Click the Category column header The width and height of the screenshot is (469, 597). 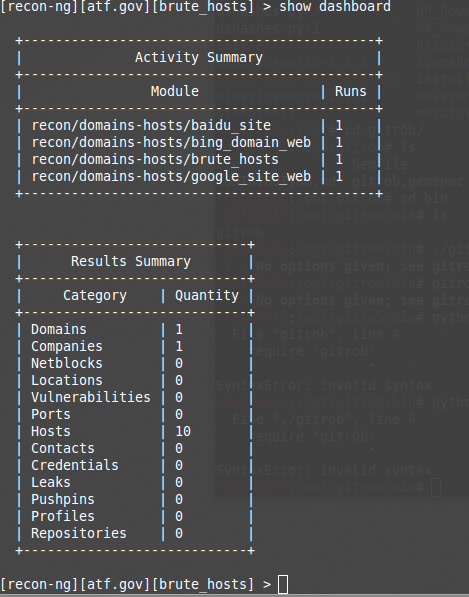95,296
